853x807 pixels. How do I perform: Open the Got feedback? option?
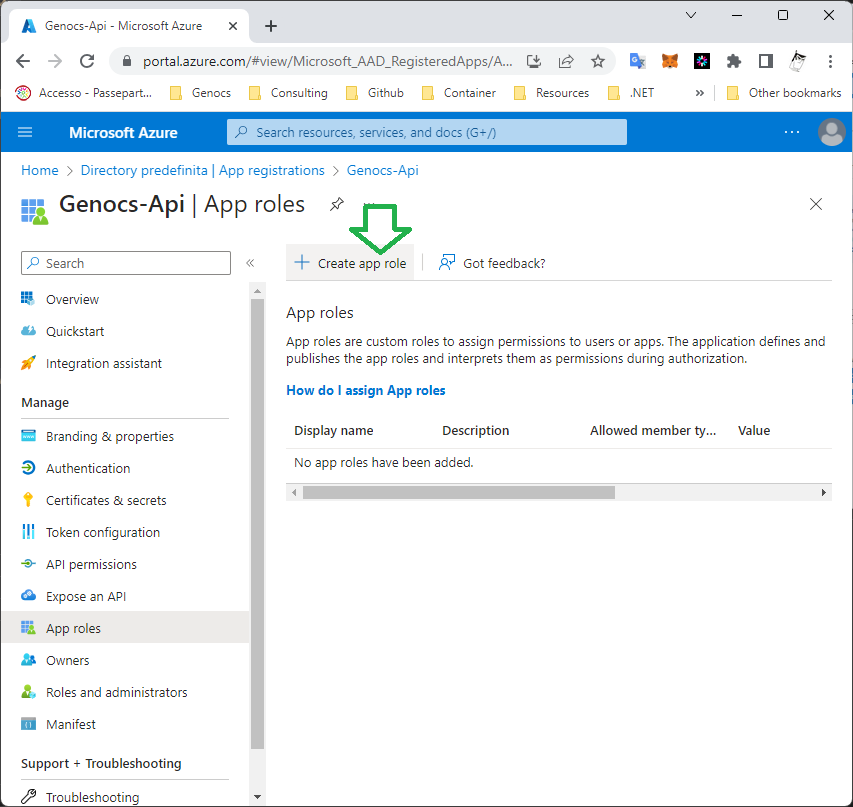coord(493,263)
